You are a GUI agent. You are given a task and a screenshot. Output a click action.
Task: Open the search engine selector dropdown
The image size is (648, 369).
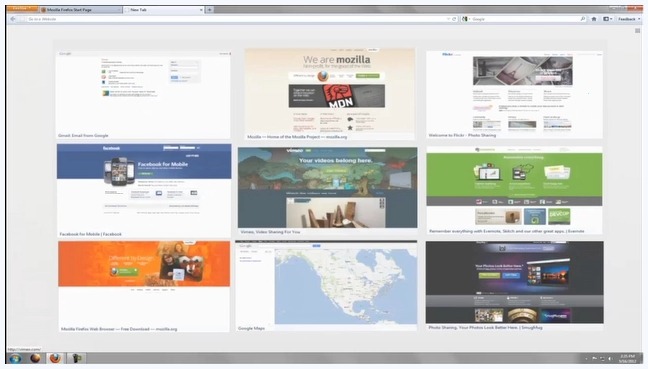(x=466, y=19)
